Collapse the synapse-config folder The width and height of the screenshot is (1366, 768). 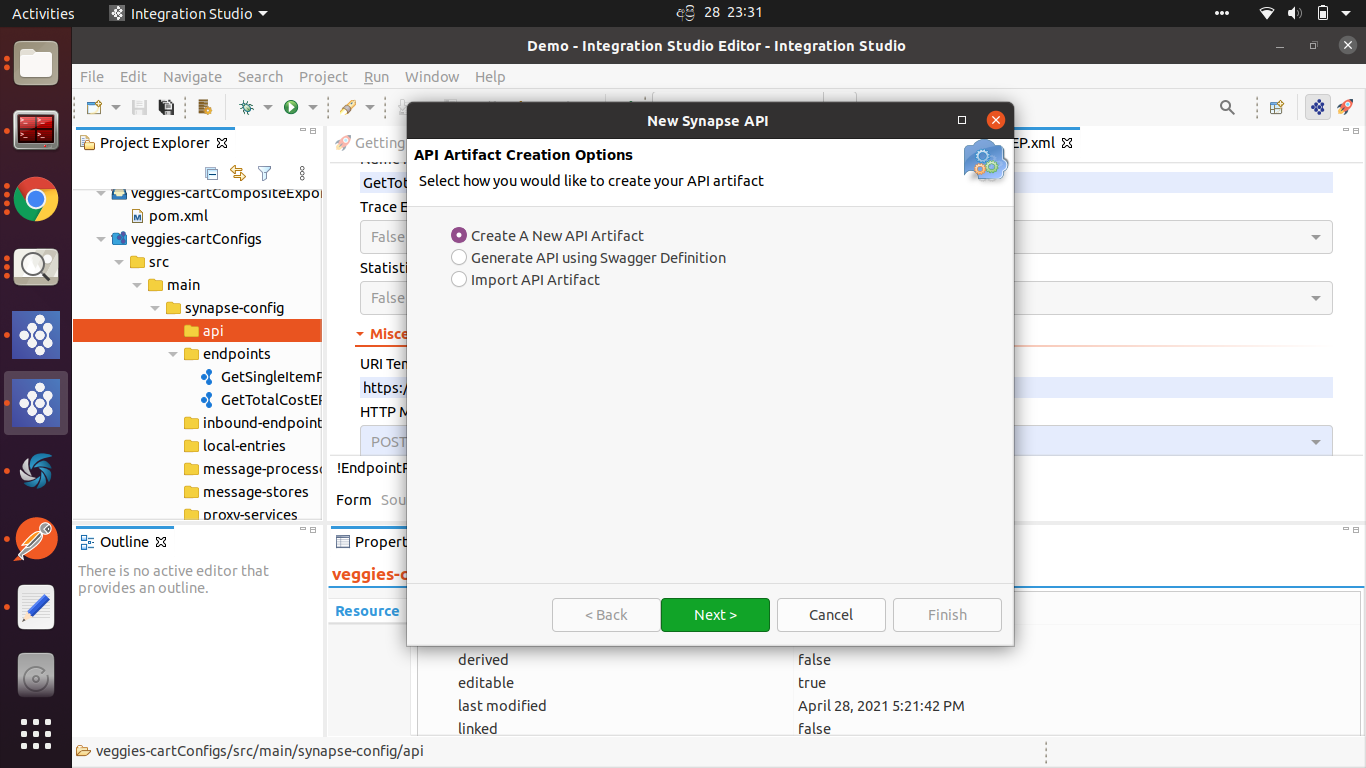(x=155, y=308)
